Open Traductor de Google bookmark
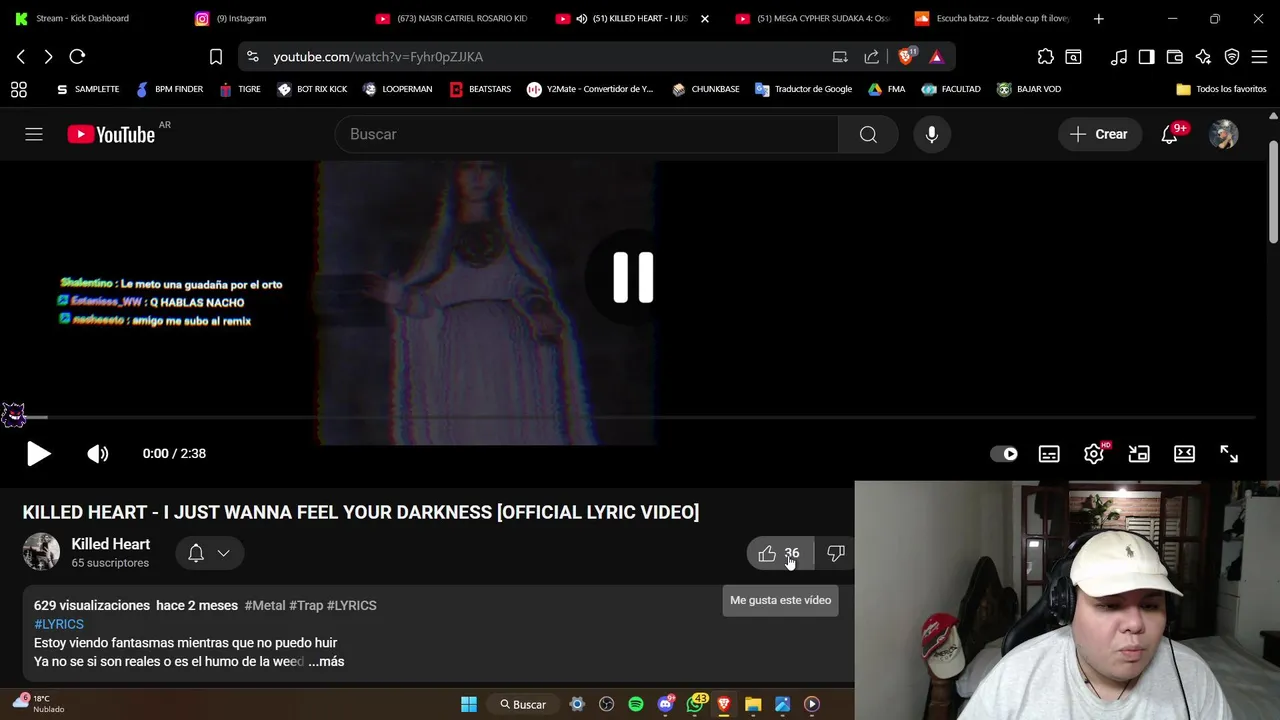The width and height of the screenshot is (1280, 720). (x=803, y=89)
